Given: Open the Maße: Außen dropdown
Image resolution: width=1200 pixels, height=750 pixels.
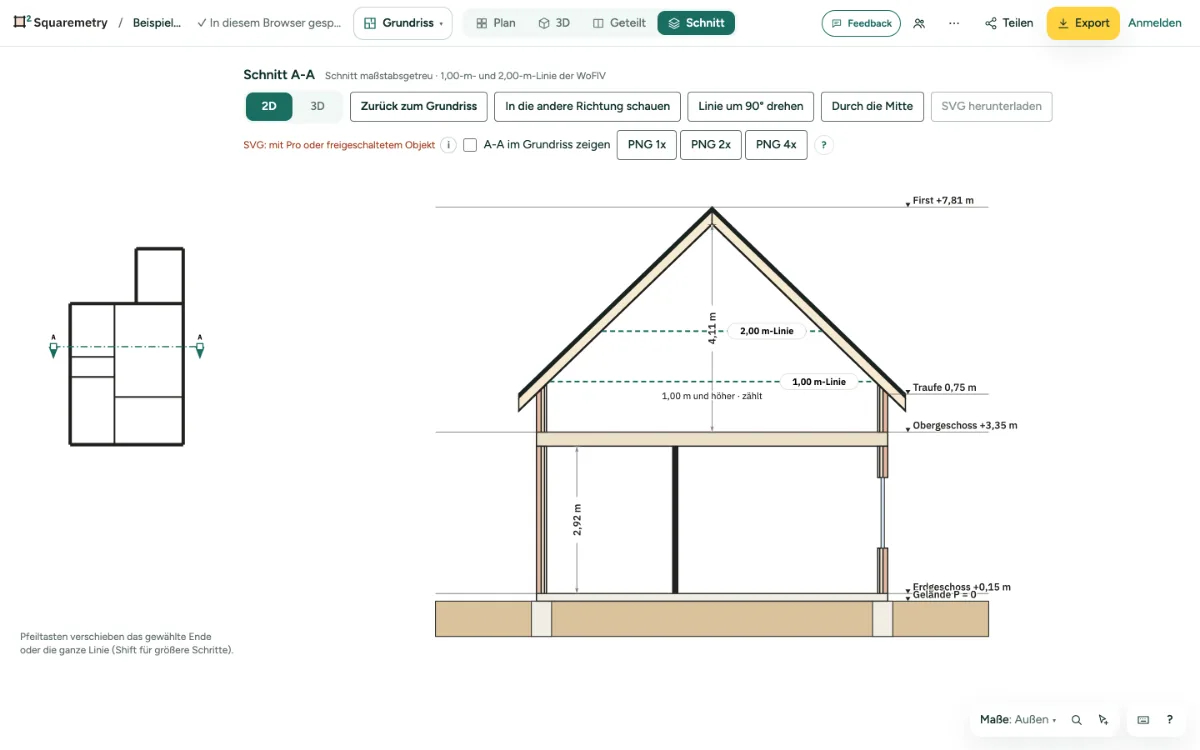Looking at the screenshot, I should click(x=1018, y=720).
